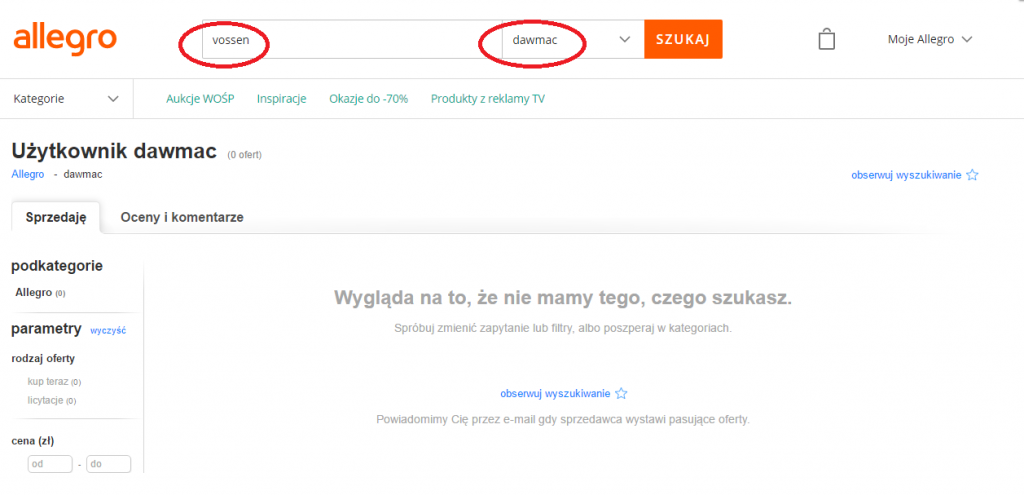
Task: Select the 'licytacje' offer type filter
Action: 52,400
